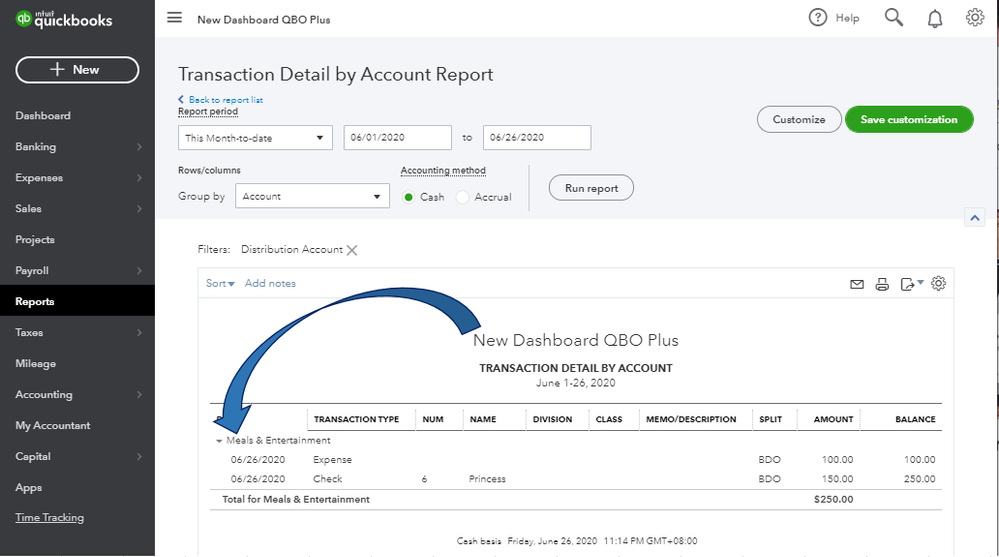999x557 pixels.
Task: Open Expenses in the sidebar
Action: point(39,178)
